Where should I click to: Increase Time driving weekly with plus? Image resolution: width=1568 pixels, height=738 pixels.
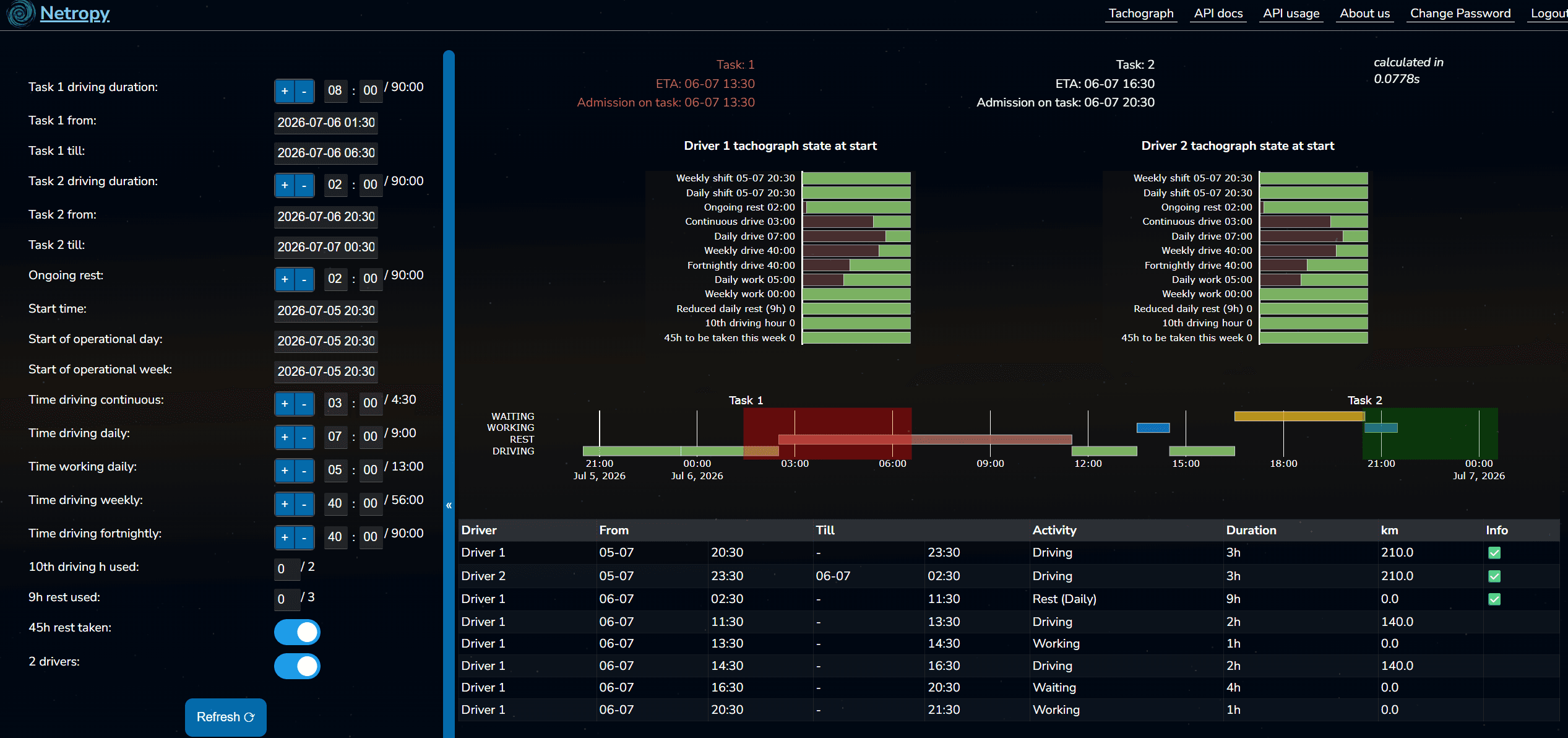(285, 504)
